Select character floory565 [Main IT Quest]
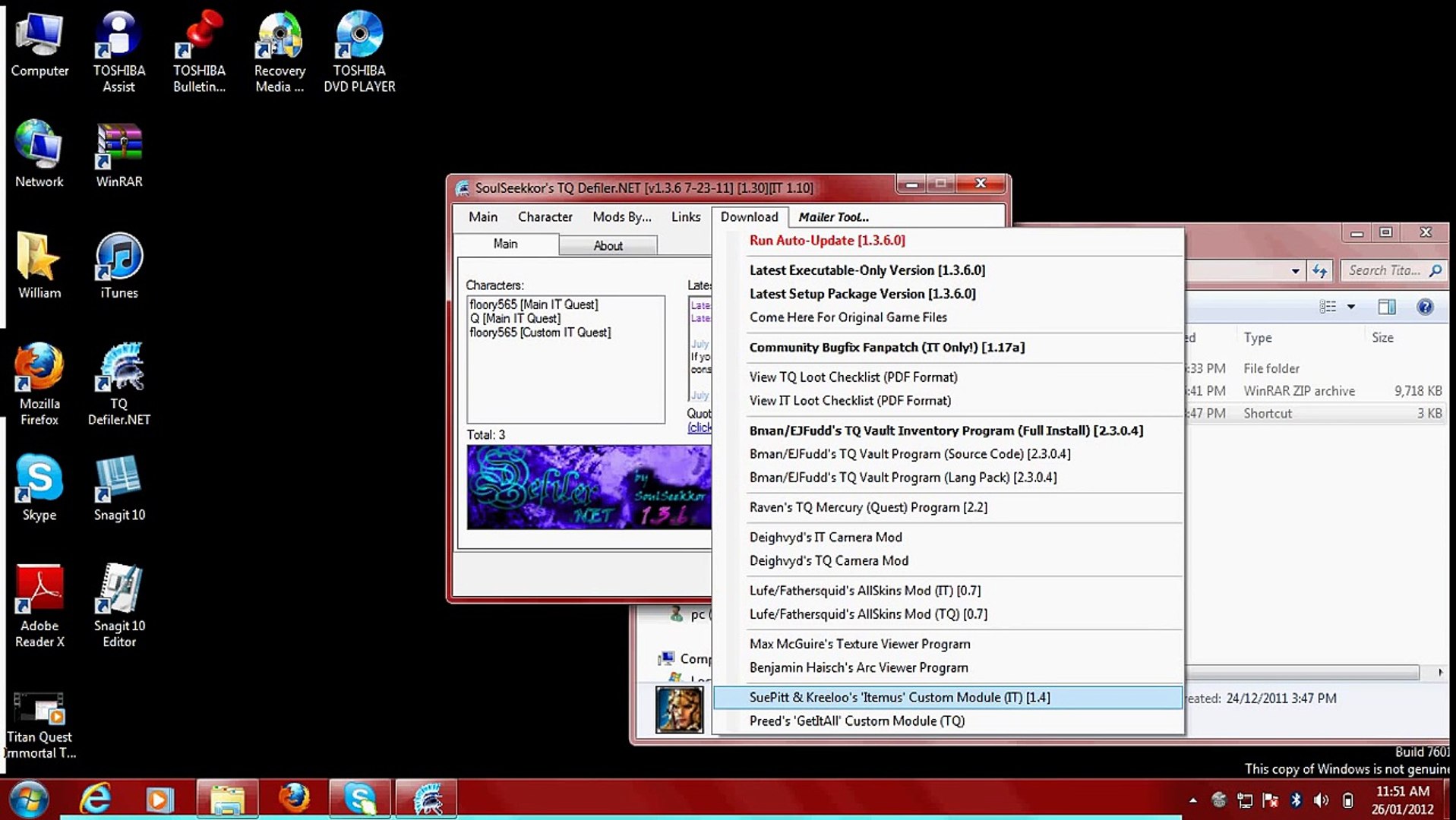 (534, 304)
